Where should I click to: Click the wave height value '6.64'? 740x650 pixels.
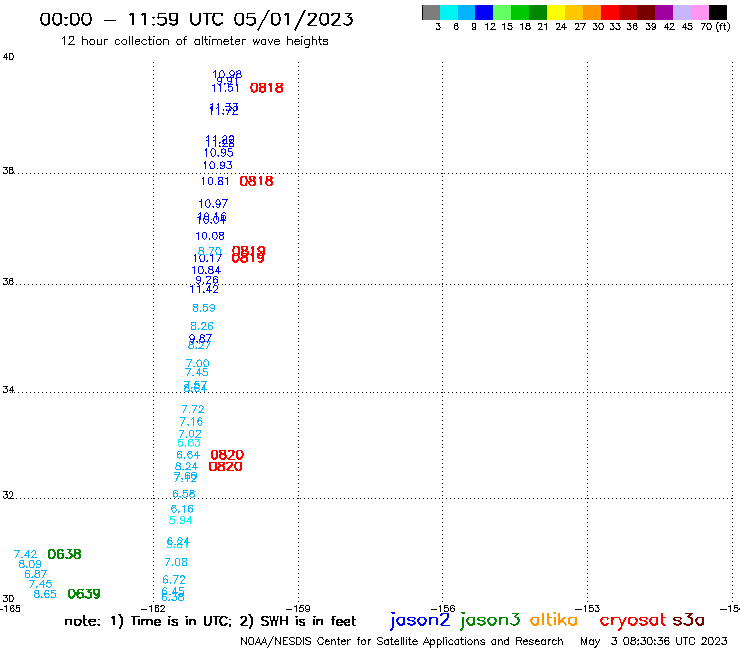point(188,455)
